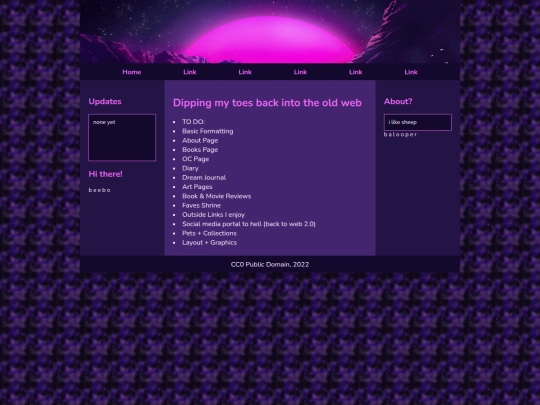Click the sunset banner header image

point(270,32)
